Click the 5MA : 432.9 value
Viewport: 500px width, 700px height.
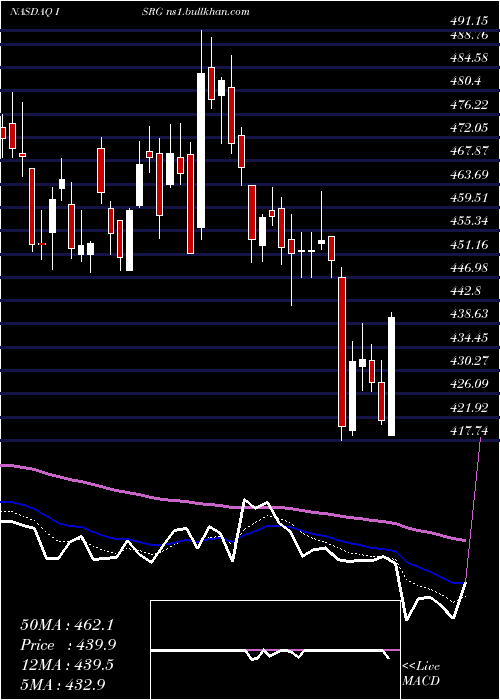point(62,684)
